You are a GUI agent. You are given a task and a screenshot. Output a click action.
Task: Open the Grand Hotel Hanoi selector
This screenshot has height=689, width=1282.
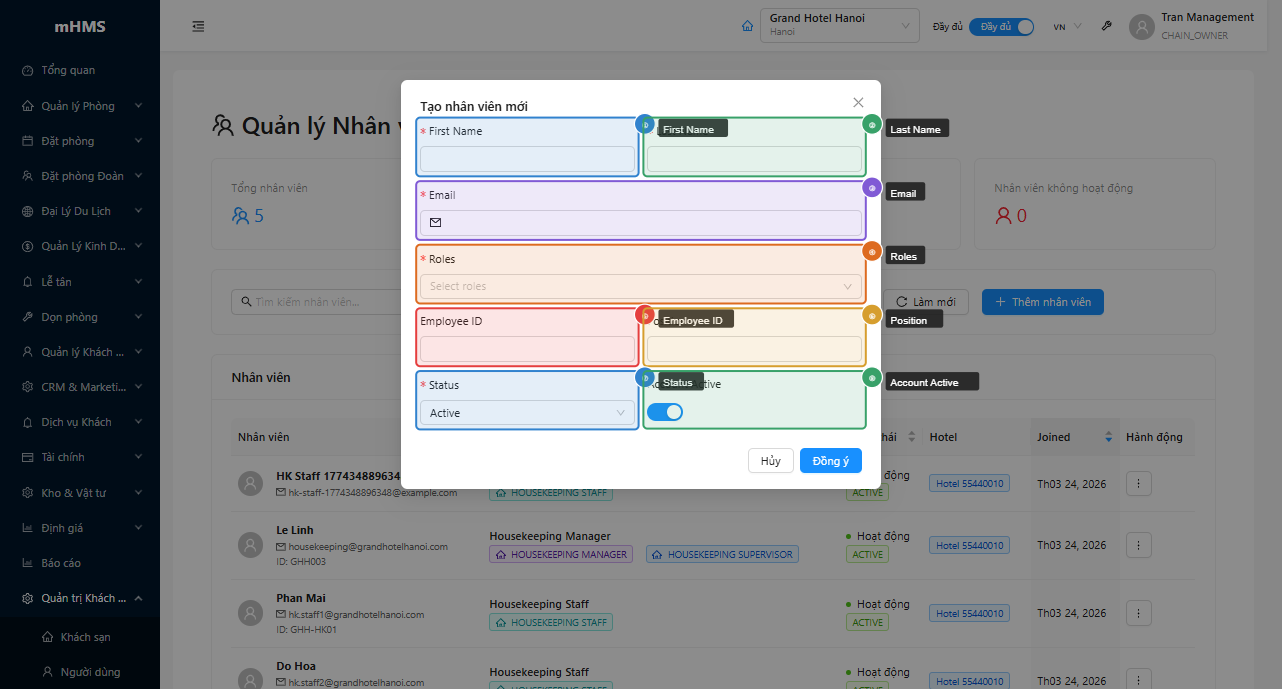[x=839, y=26]
